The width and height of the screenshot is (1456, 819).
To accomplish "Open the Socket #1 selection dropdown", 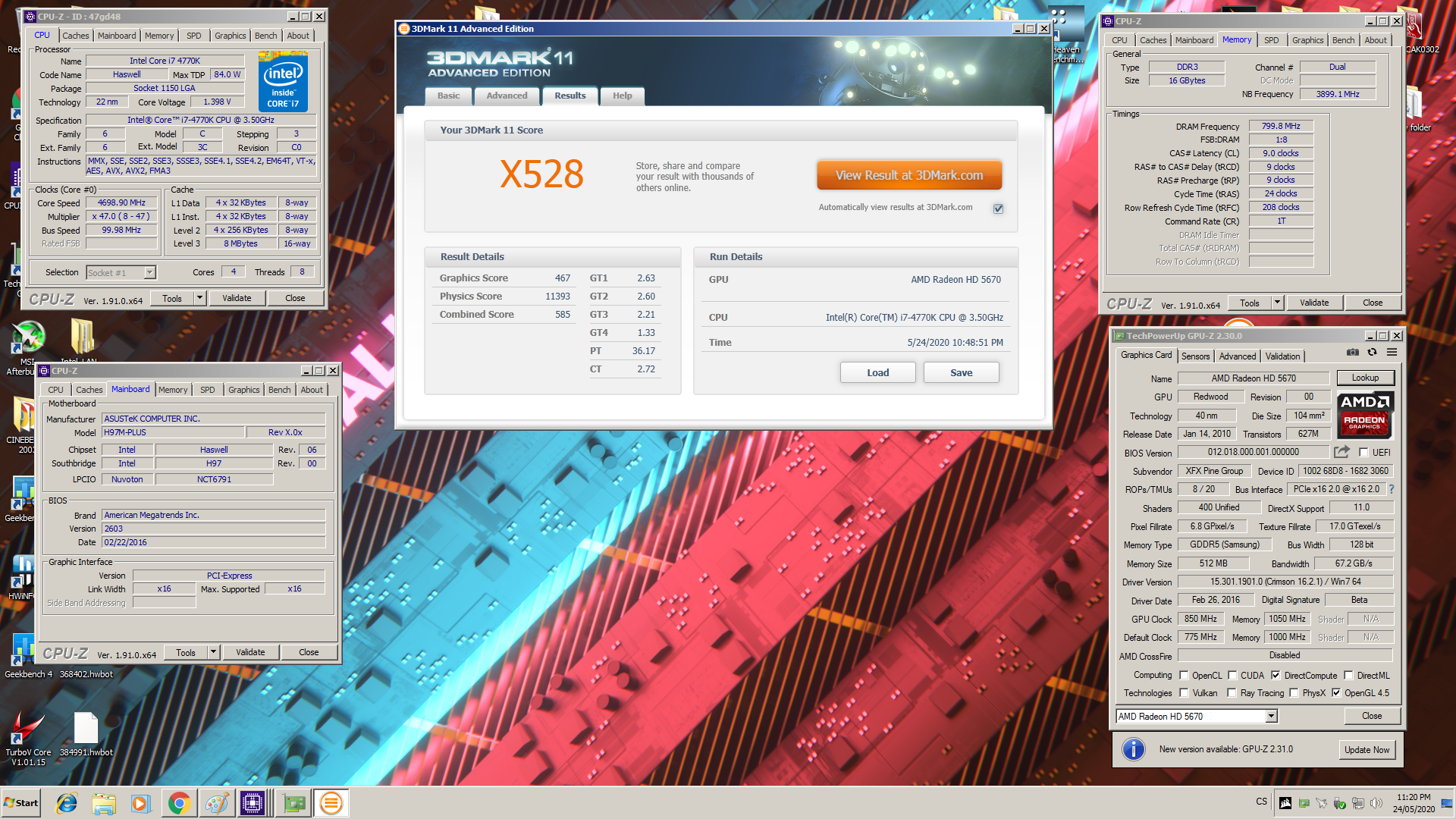I will tap(149, 273).
